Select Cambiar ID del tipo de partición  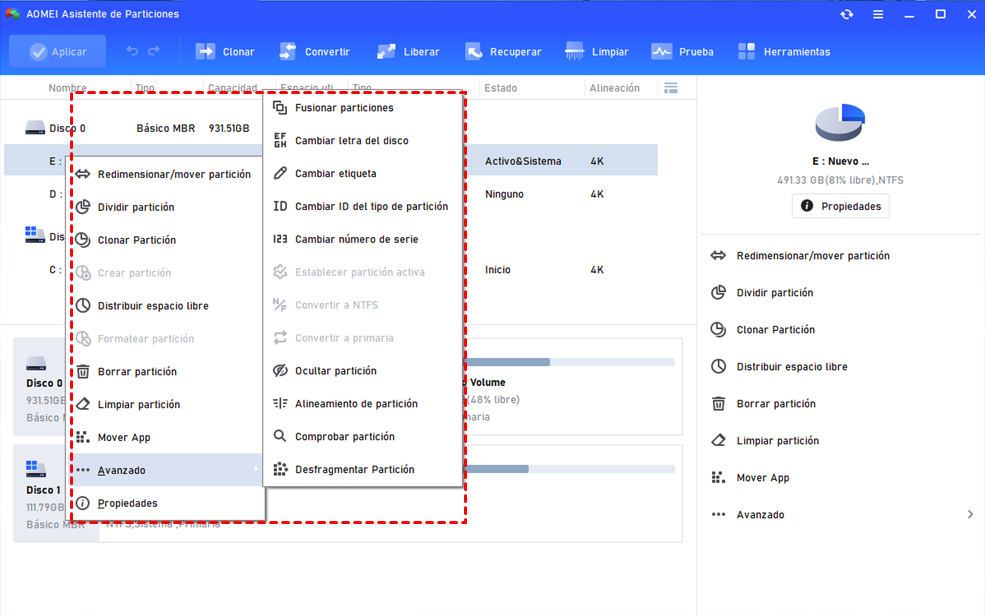click(363, 206)
